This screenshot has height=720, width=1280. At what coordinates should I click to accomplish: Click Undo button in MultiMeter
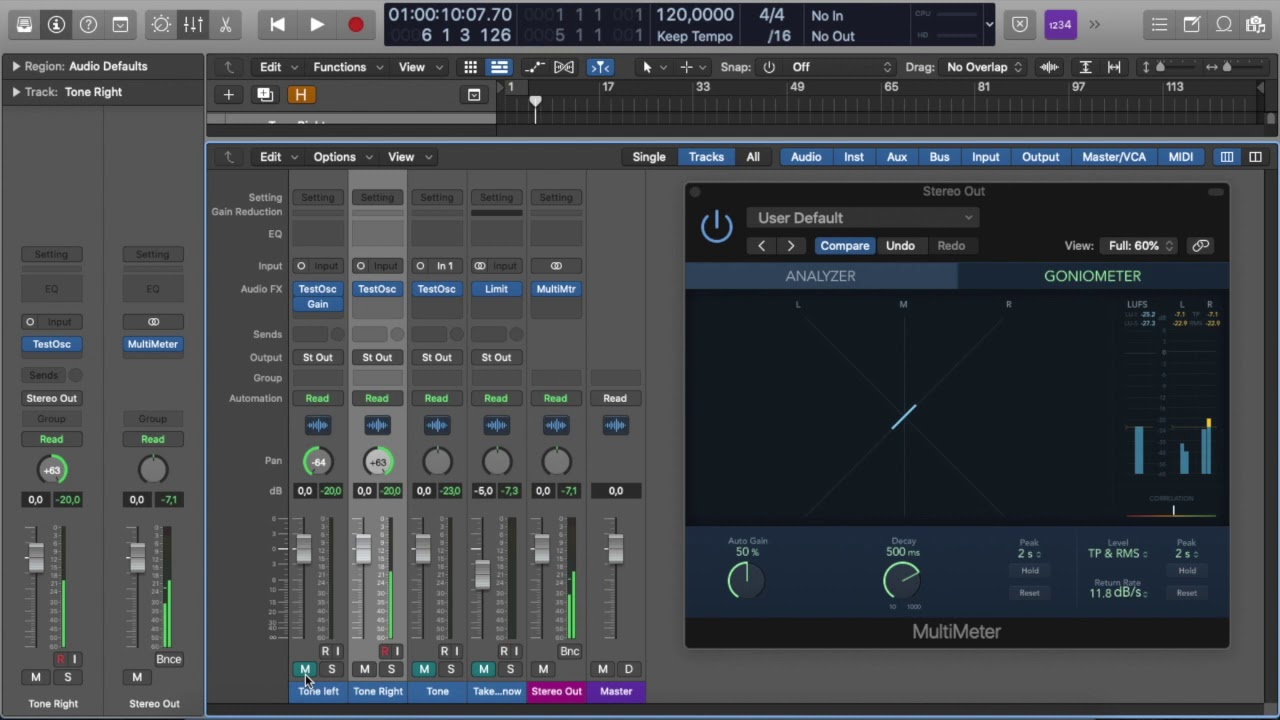tap(900, 246)
